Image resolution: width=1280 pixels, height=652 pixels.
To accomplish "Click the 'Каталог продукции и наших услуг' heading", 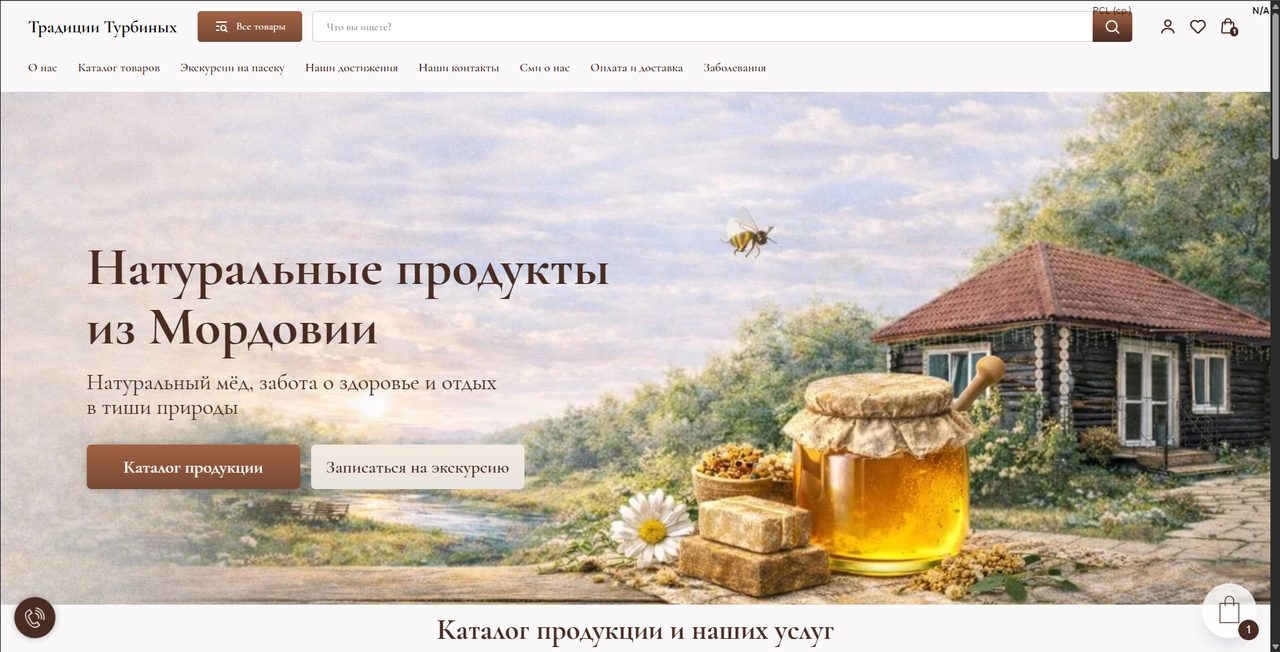I will tap(636, 631).
